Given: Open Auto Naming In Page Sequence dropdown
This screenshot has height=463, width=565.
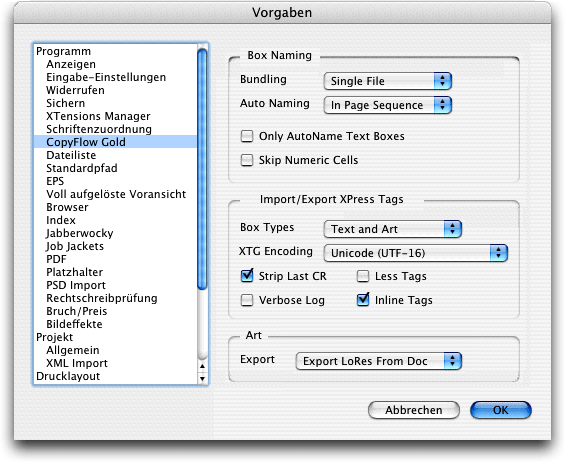Looking at the screenshot, I should [x=388, y=105].
